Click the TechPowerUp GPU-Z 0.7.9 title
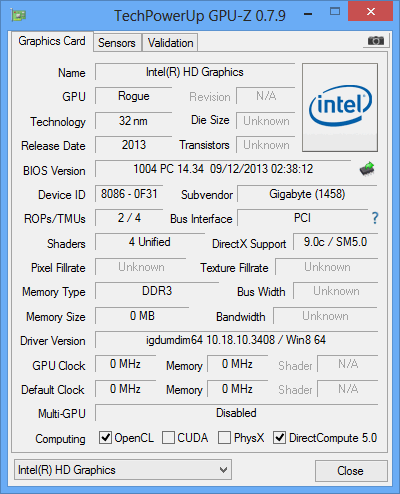The height and width of the screenshot is (494, 400). click(200, 16)
